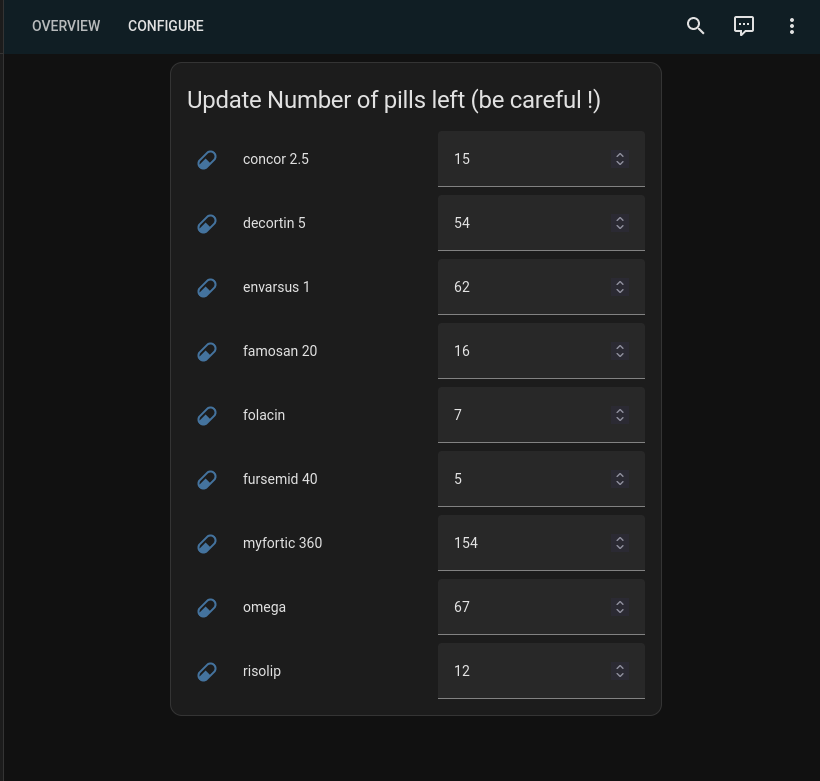Increment the myfortic 360 pill count stepper
This screenshot has width=820, height=781.
620,538
